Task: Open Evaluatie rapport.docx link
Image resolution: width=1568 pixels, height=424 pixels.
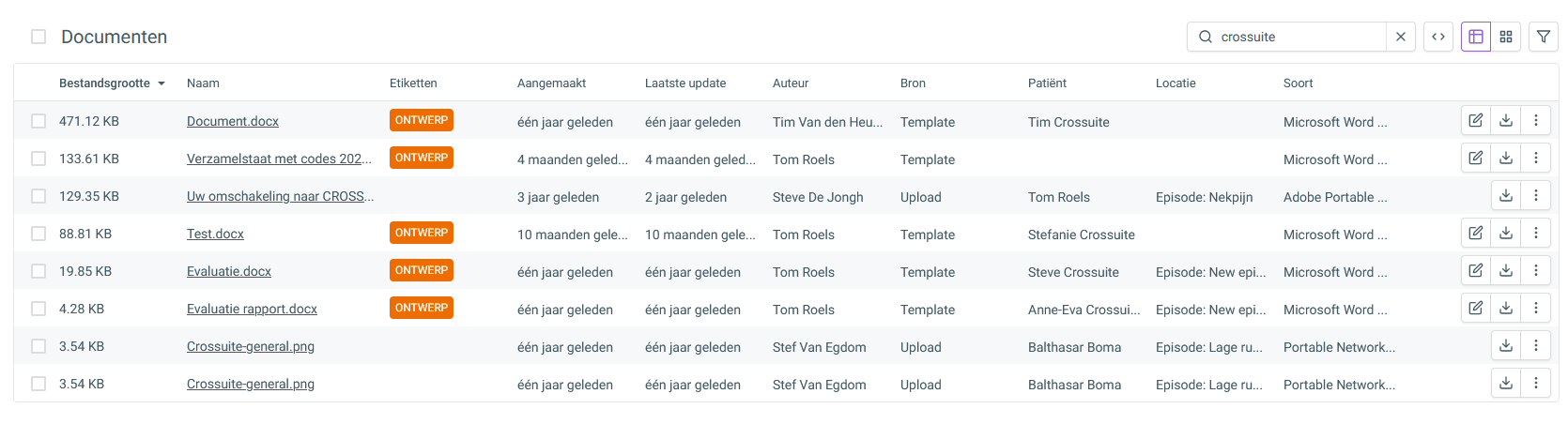Action: 252,309
